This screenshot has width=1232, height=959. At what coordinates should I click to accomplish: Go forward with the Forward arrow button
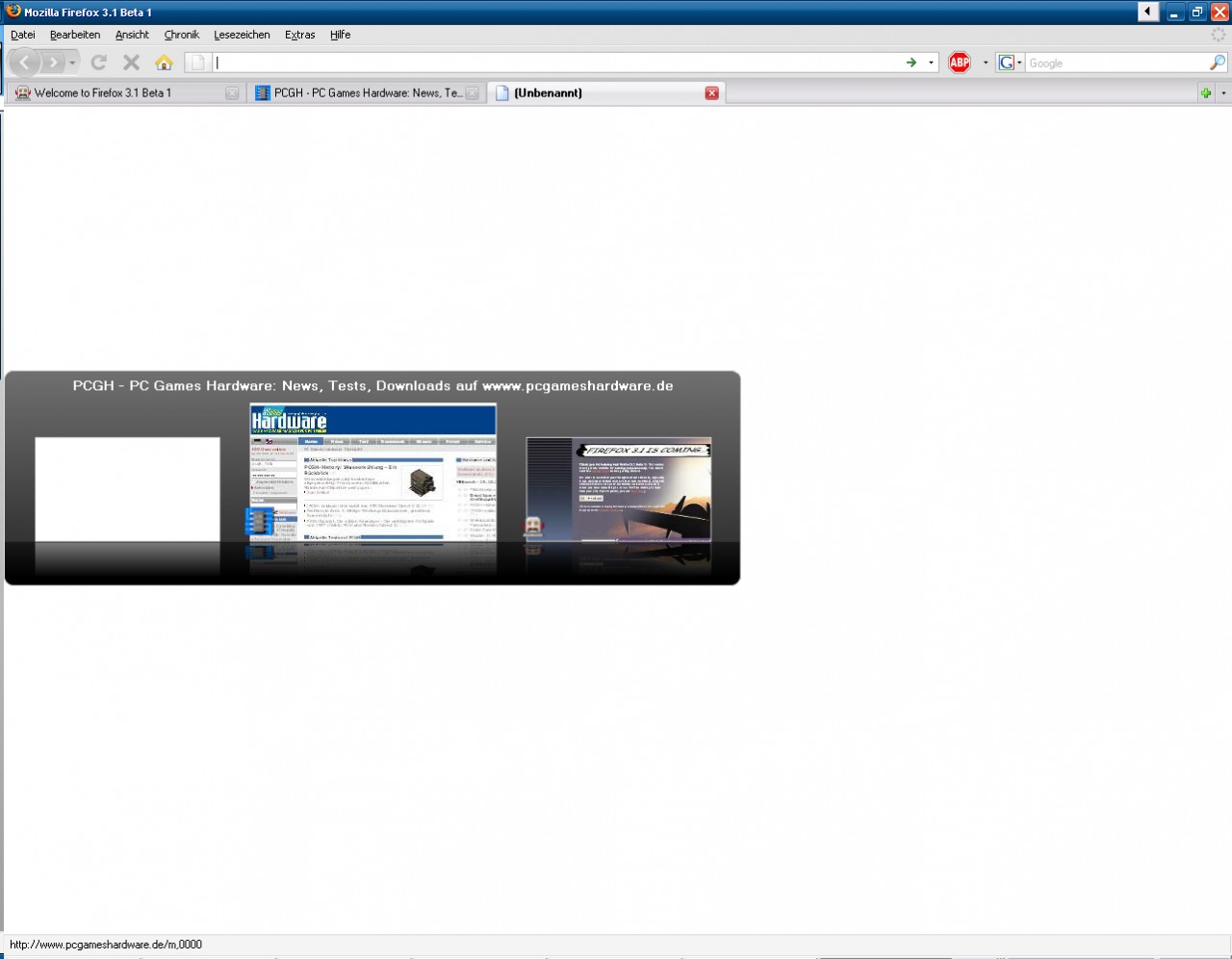pyautogui.click(x=54, y=63)
